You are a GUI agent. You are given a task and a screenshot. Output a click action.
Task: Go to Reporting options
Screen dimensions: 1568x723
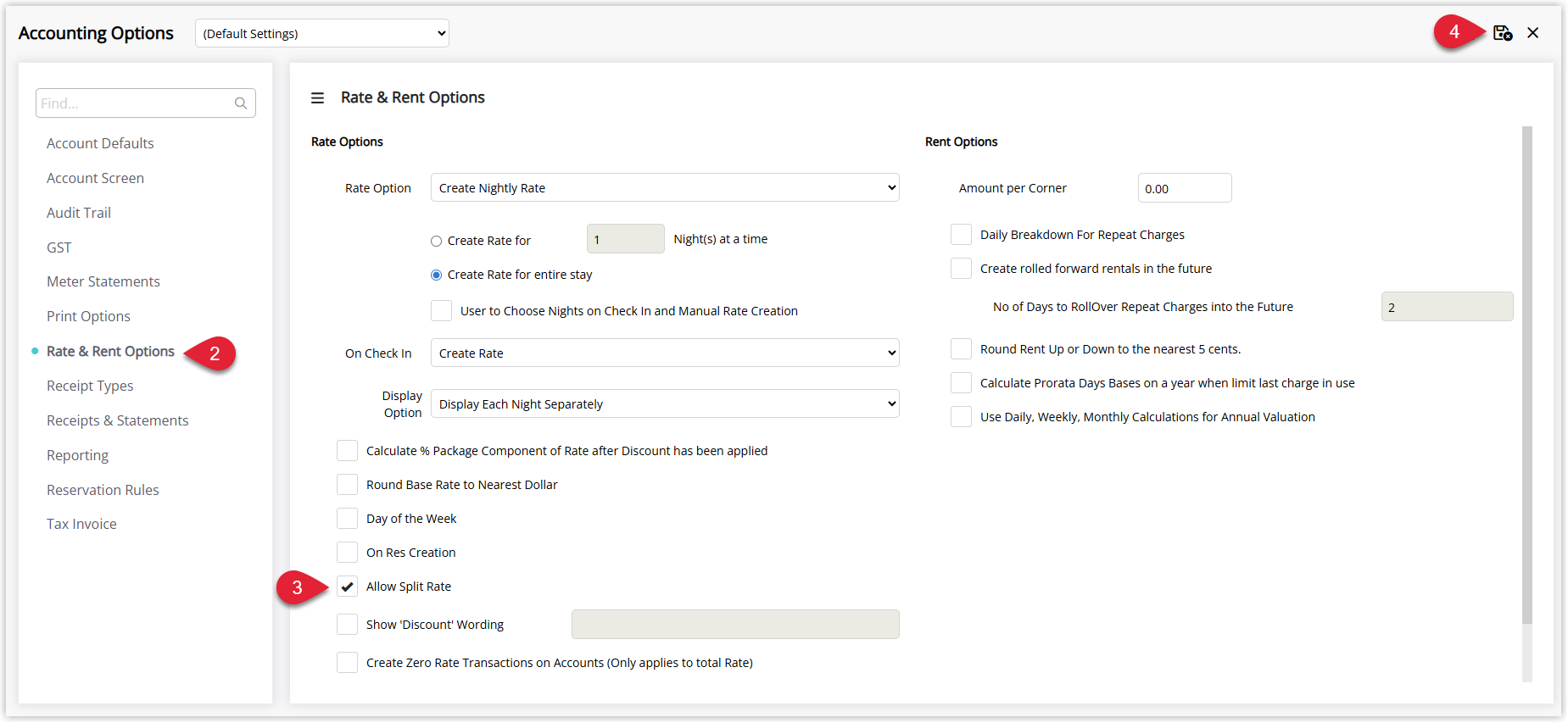point(77,455)
